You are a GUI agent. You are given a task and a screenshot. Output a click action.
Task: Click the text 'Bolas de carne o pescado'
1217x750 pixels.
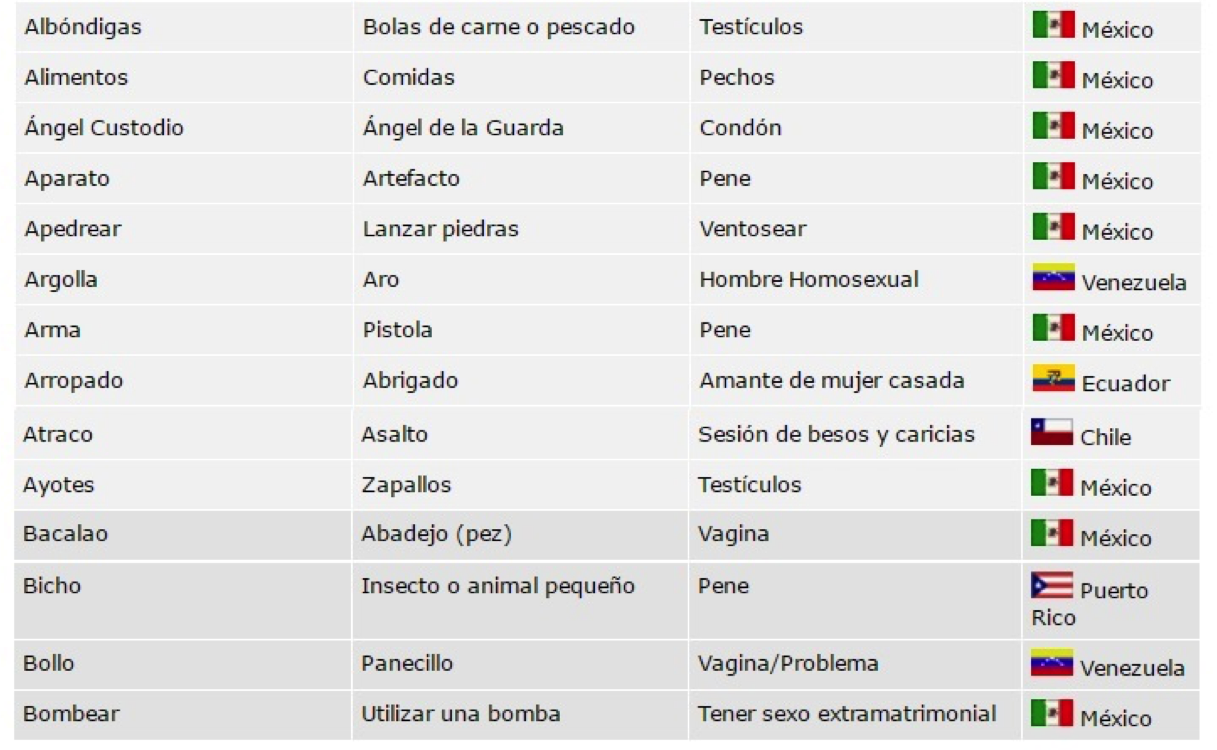coord(498,27)
